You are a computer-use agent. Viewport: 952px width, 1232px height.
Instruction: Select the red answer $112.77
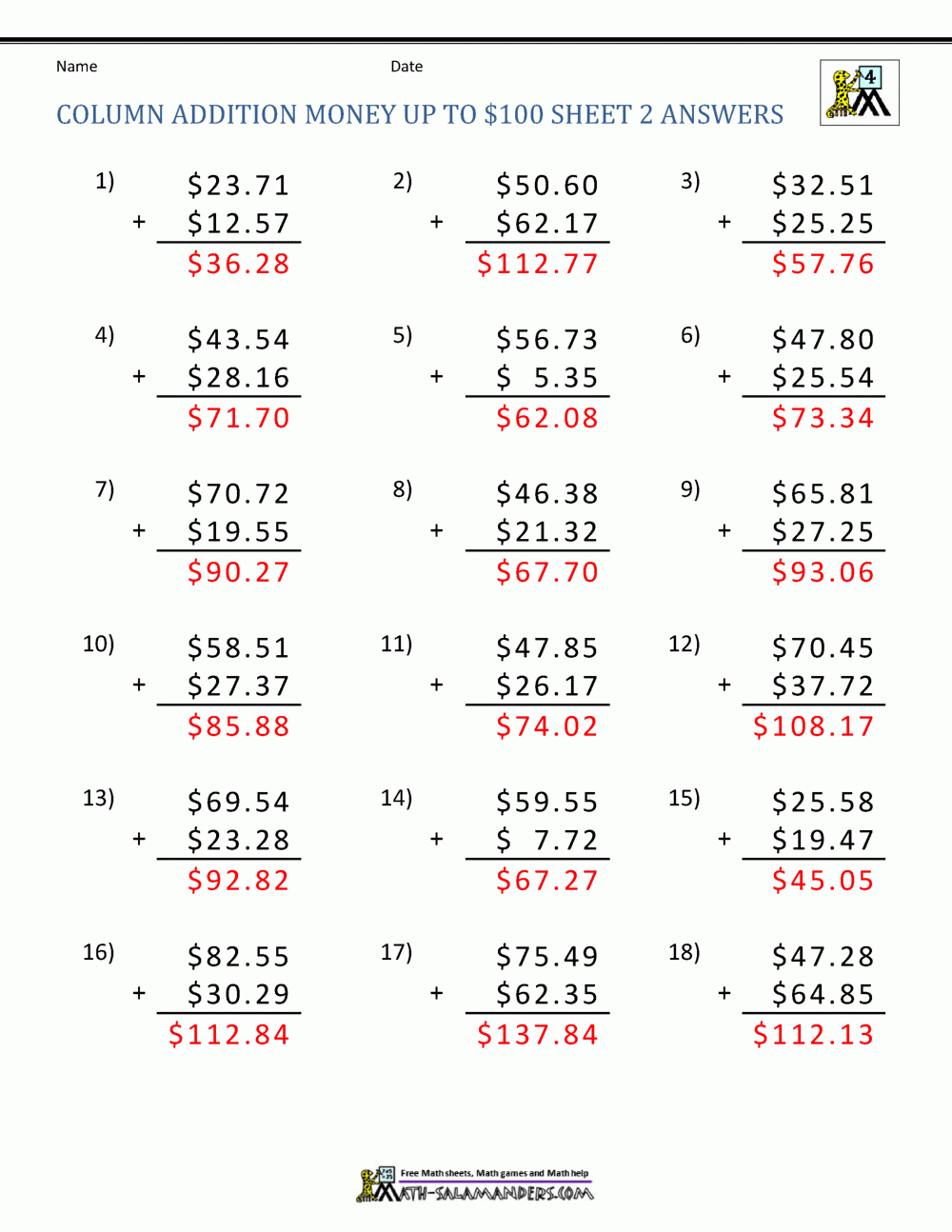click(538, 264)
